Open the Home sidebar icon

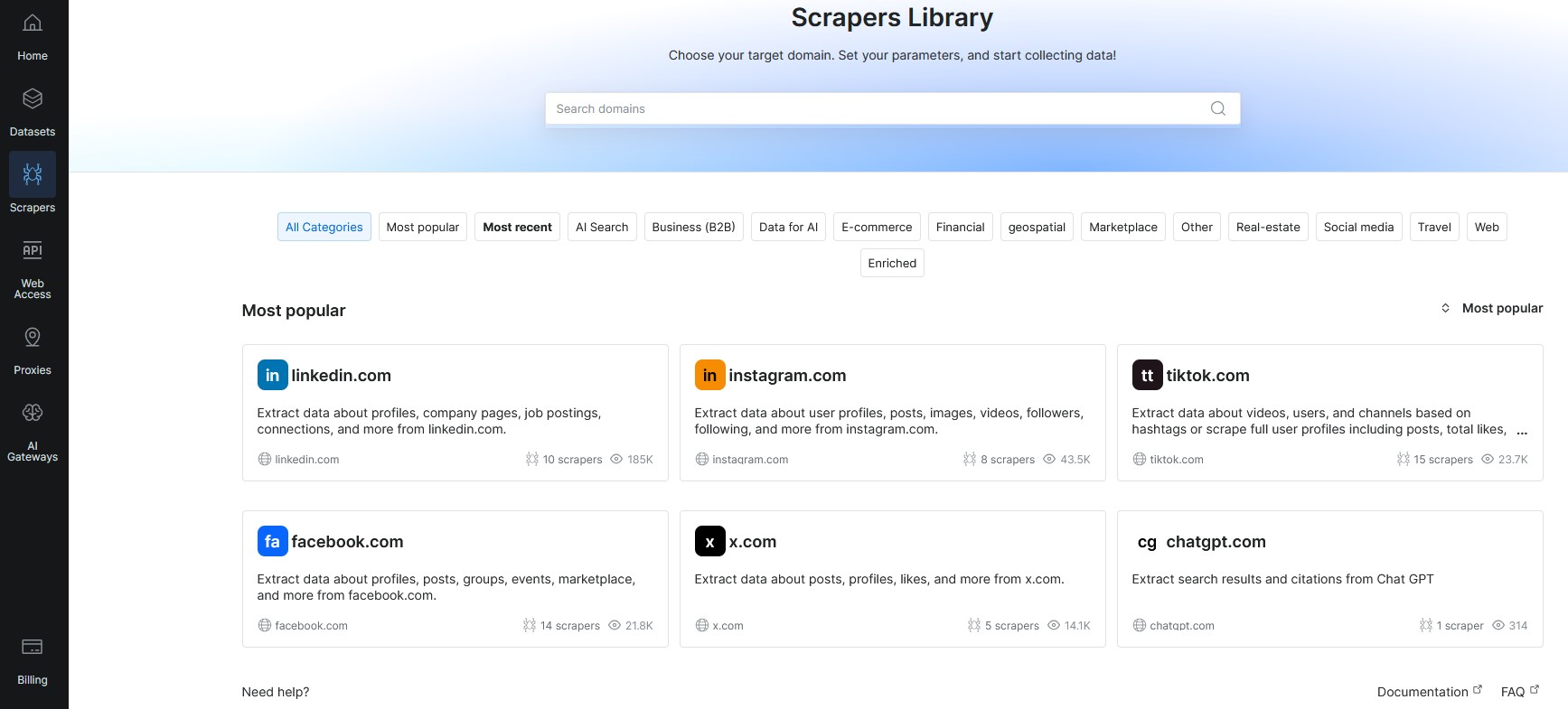pos(33,23)
